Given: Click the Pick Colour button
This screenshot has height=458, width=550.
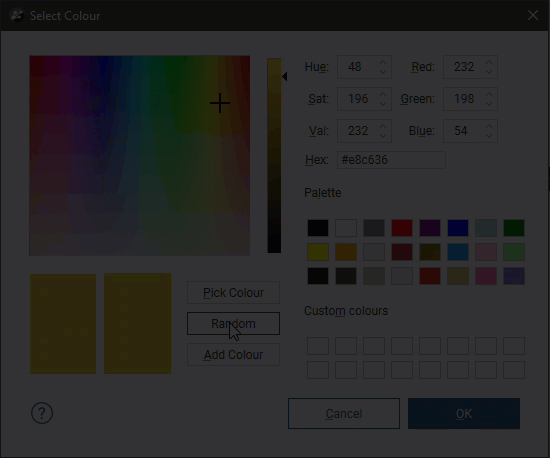Looking at the screenshot, I should (x=233, y=292).
